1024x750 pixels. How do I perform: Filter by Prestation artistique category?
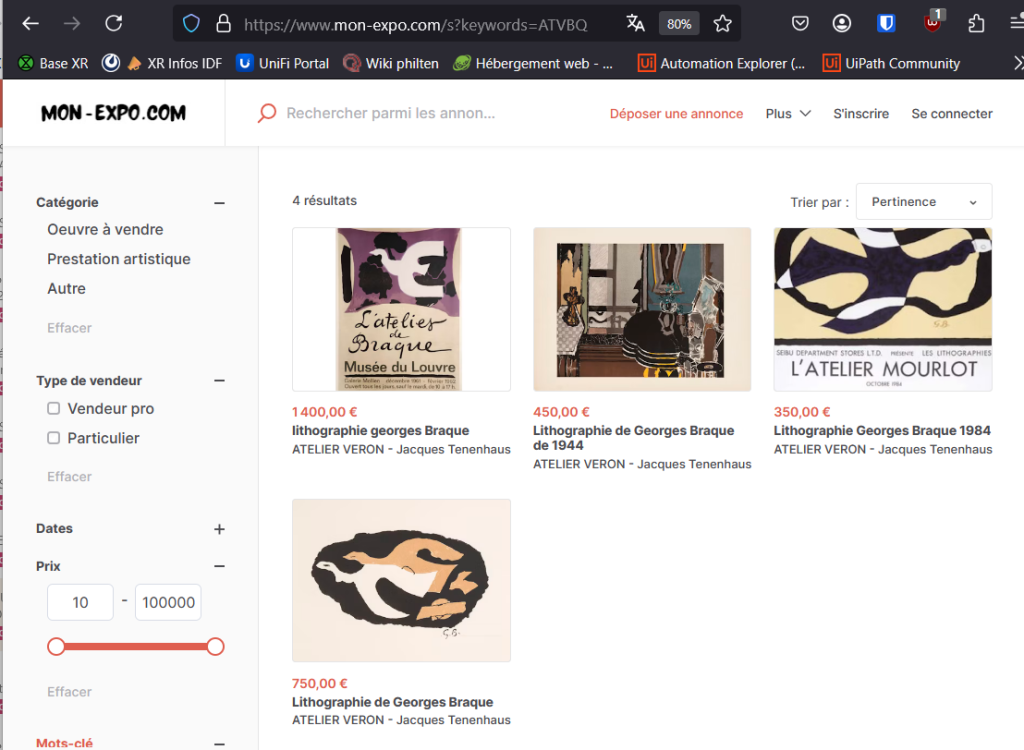click(119, 259)
